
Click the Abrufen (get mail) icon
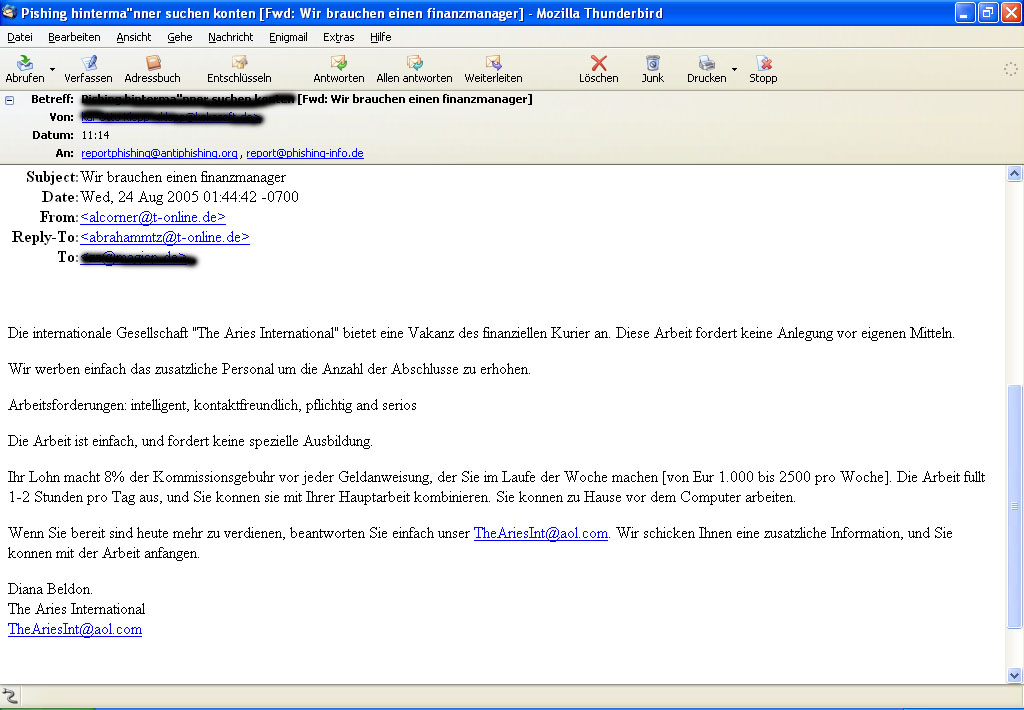coord(25,63)
